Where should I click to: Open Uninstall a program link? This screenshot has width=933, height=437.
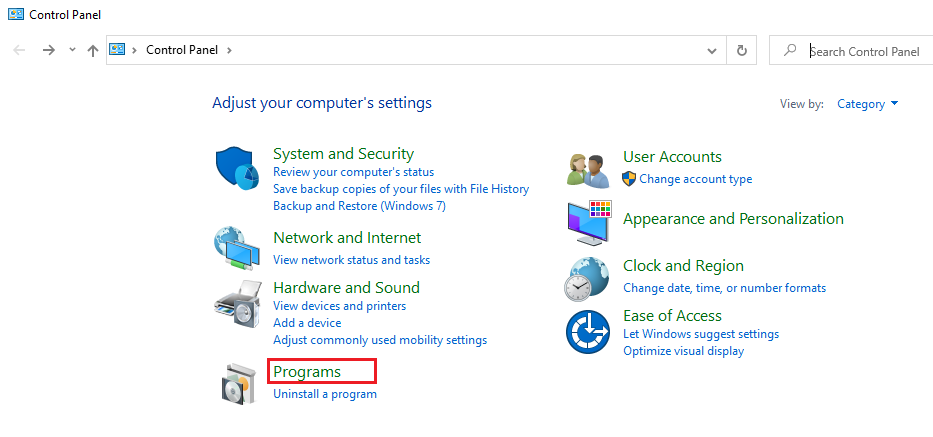click(325, 394)
